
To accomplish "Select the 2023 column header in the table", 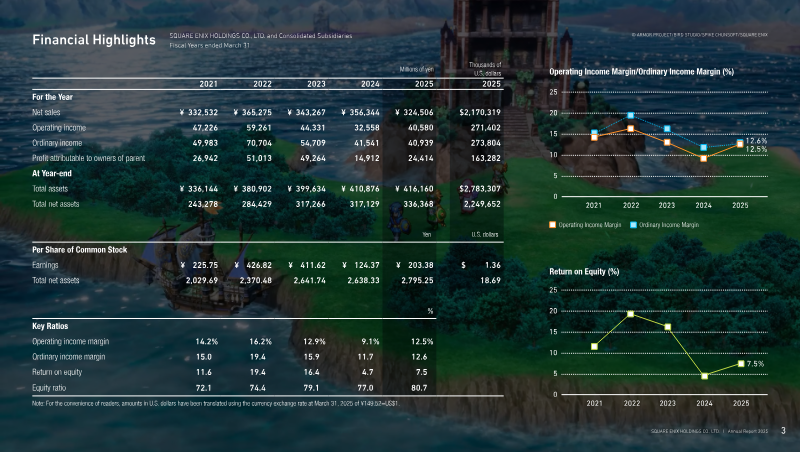I will click(316, 83).
